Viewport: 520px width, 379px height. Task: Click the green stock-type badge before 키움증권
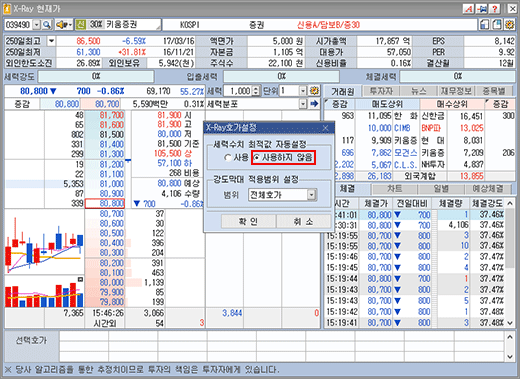click(x=80, y=24)
